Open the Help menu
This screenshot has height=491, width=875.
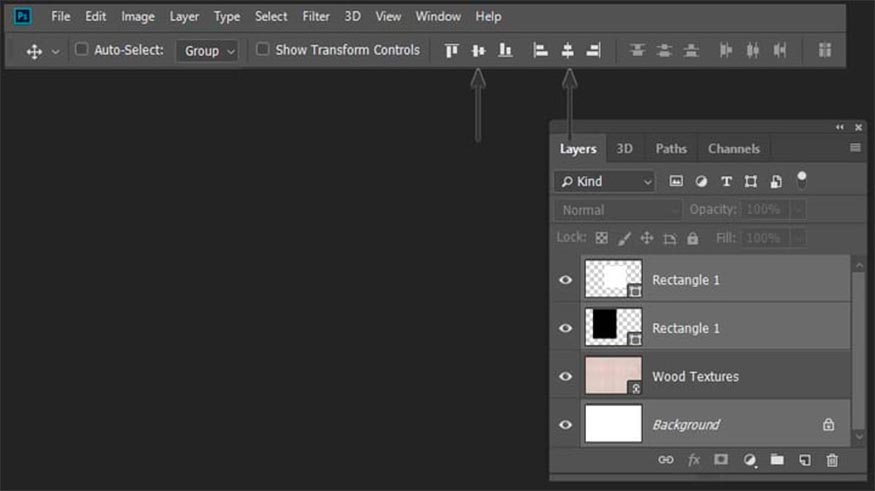pos(488,17)
